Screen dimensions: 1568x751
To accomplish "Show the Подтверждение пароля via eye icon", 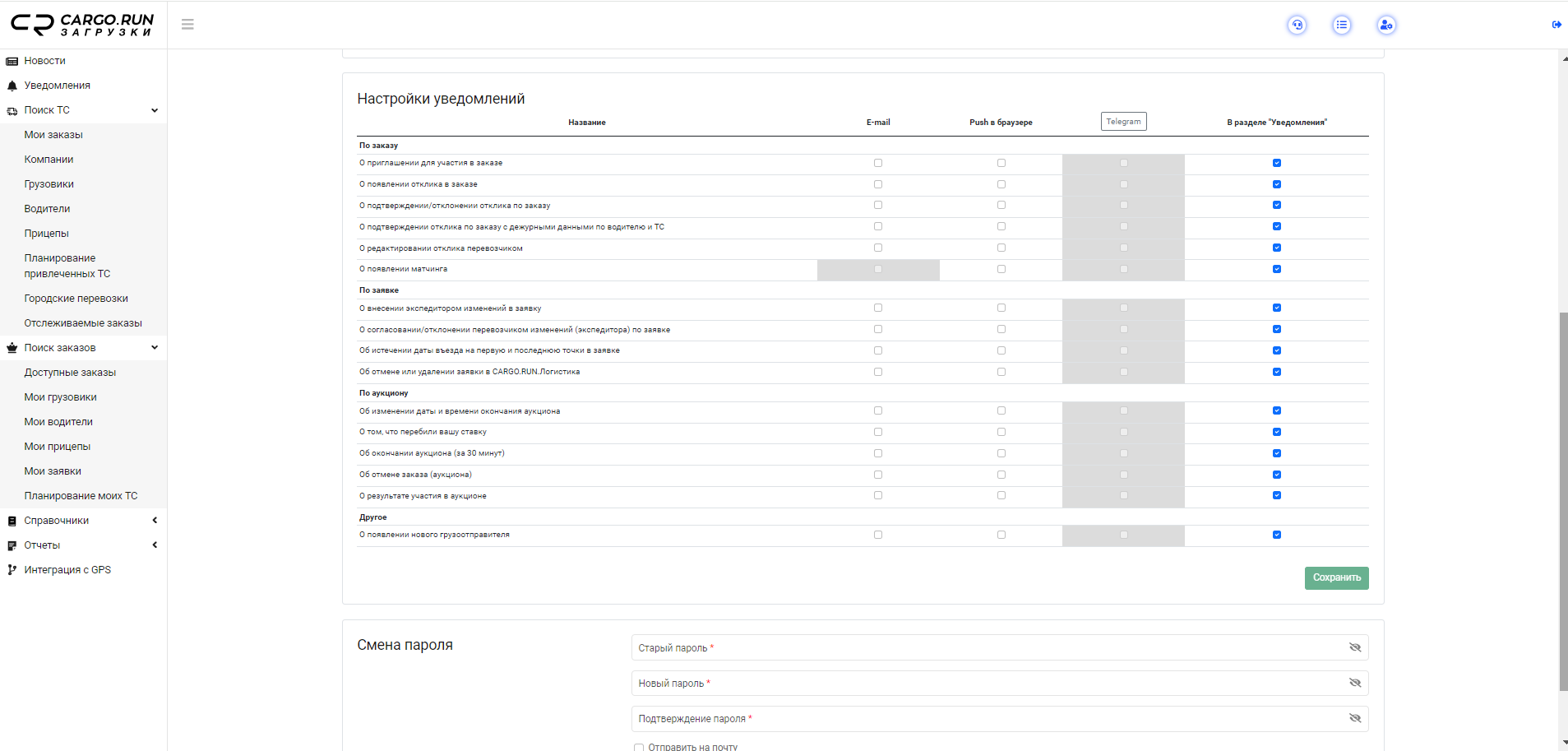I will tap(1355, 718).
